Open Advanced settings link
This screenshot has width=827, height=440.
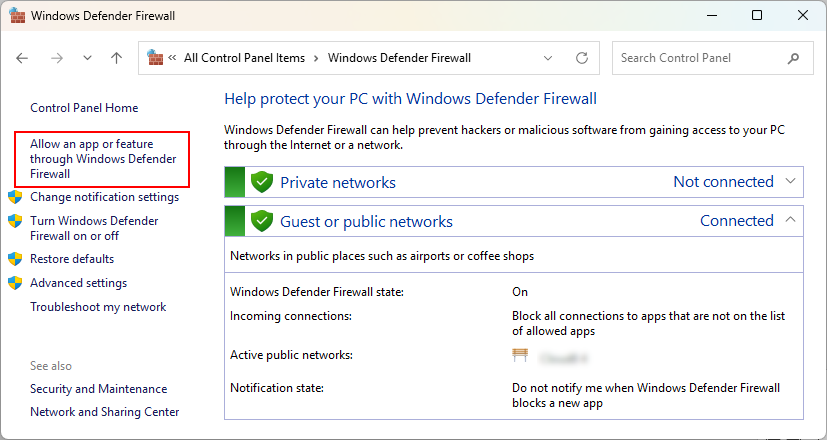[x=78, y=283]
